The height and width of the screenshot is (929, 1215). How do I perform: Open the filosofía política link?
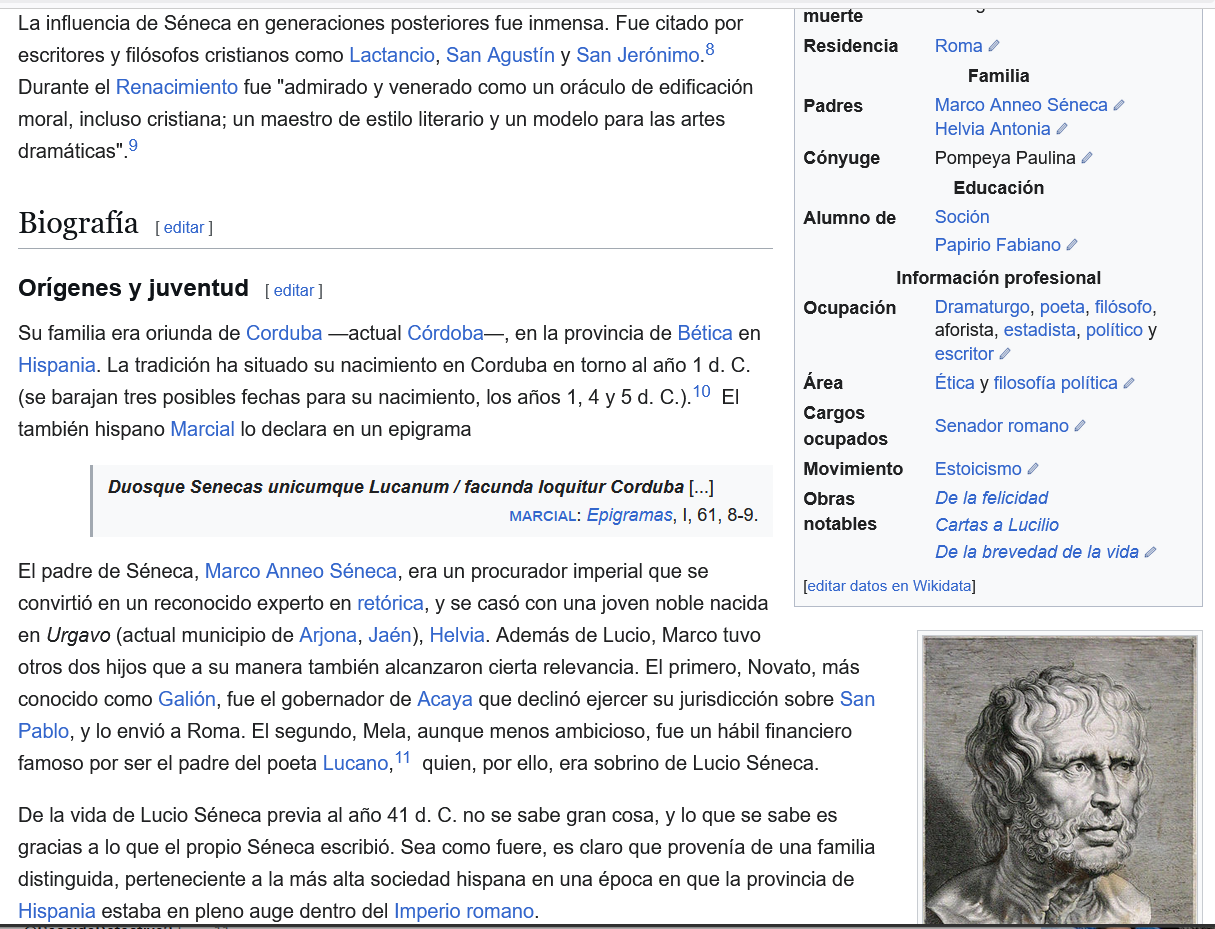coord(1056,383)
